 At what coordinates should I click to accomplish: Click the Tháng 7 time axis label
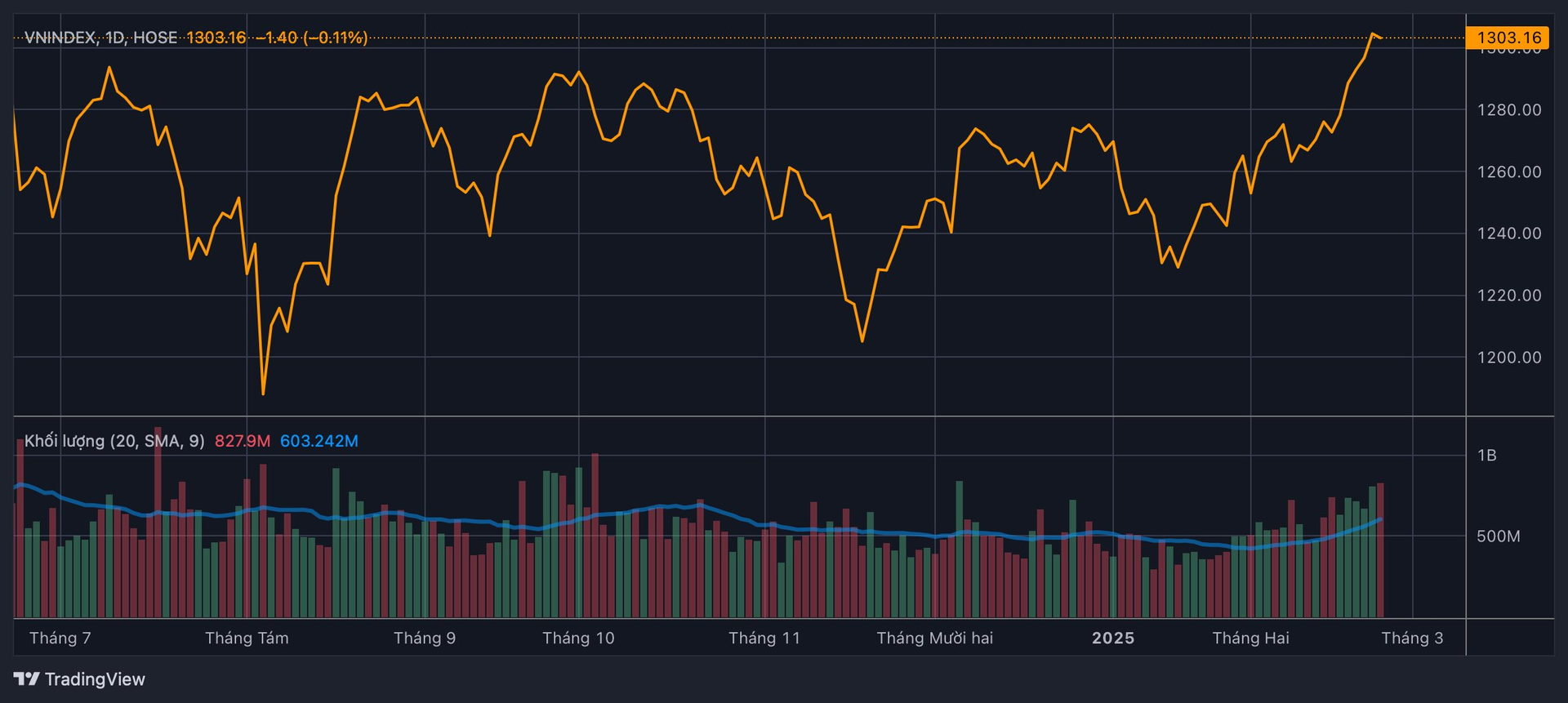(x=60, y=638)
